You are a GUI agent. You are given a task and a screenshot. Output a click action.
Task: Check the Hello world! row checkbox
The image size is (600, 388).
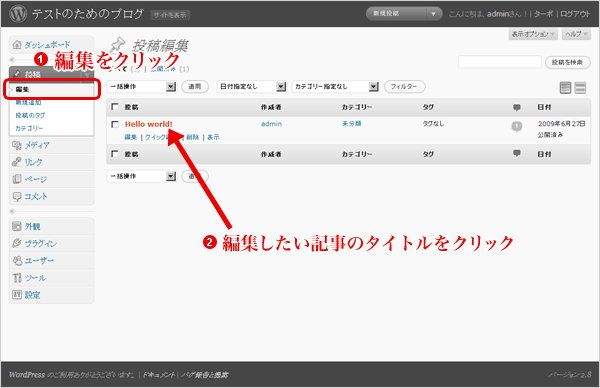pos(115,124)
